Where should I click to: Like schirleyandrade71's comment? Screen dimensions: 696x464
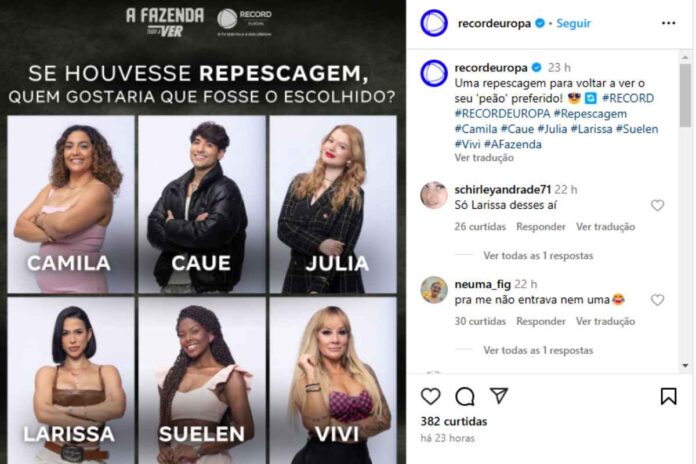(x=657, y=205)
